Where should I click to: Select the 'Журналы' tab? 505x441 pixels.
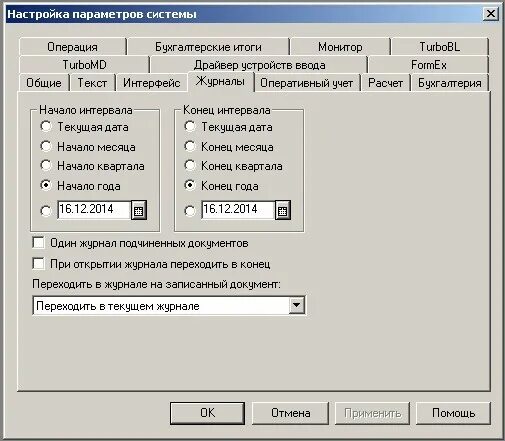tap(220, 81)
